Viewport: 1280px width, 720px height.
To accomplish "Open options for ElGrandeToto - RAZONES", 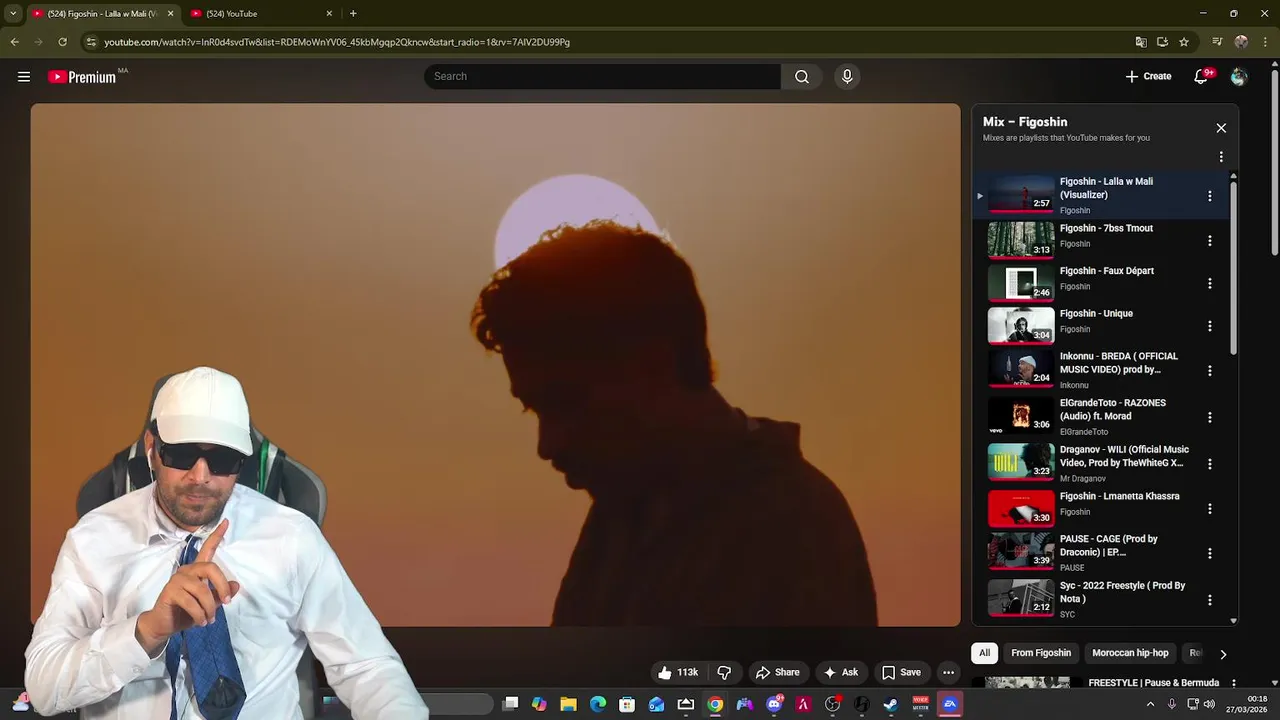I will coord(1209,417).
